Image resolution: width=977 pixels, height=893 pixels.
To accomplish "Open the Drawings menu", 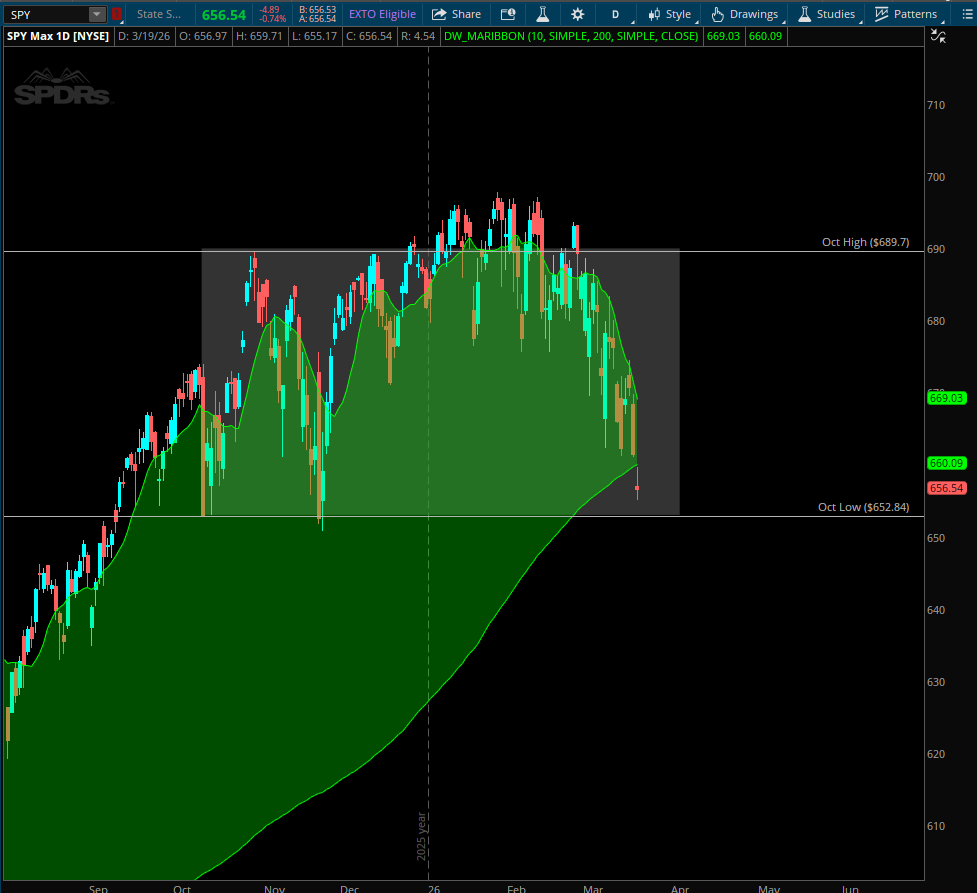I will click(745, 14).
